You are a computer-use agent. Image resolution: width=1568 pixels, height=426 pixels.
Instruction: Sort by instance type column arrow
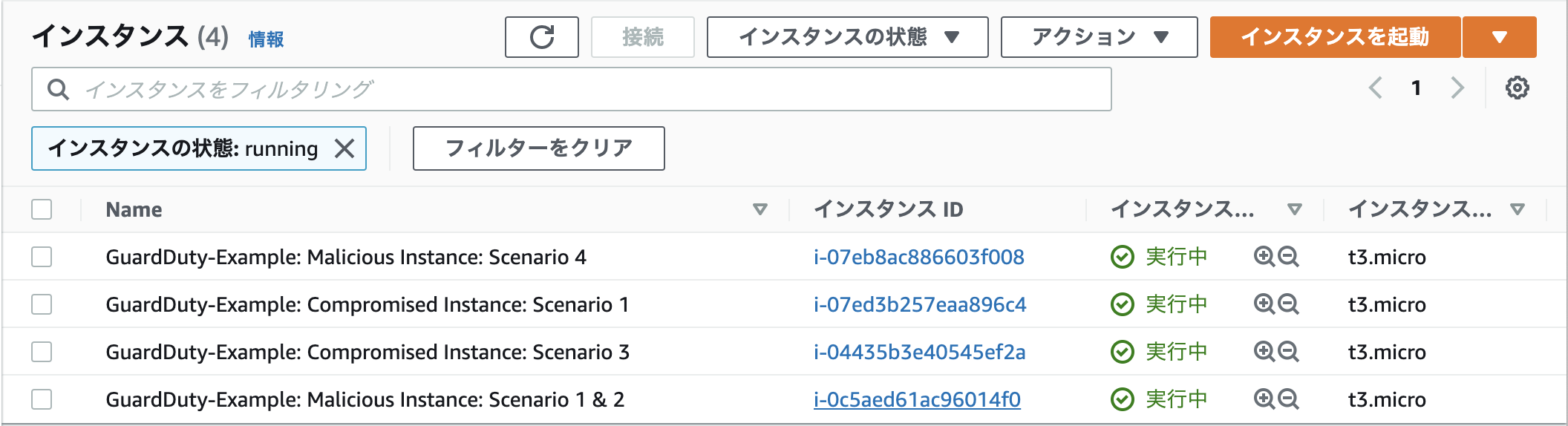tap(1517, 209)
